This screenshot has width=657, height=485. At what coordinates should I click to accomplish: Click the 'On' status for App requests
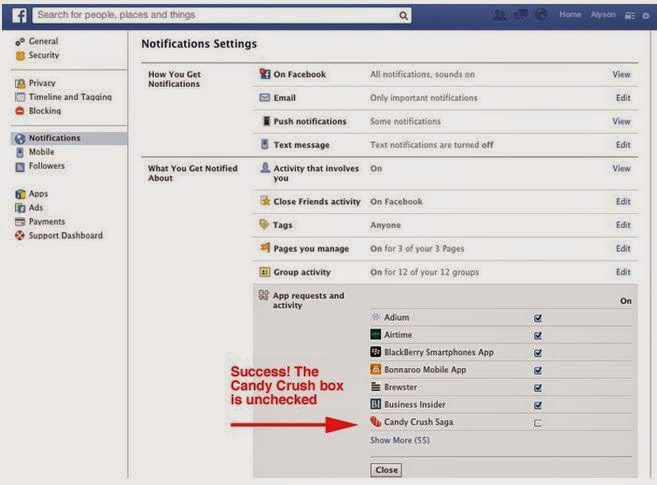[x=626, y=301]
